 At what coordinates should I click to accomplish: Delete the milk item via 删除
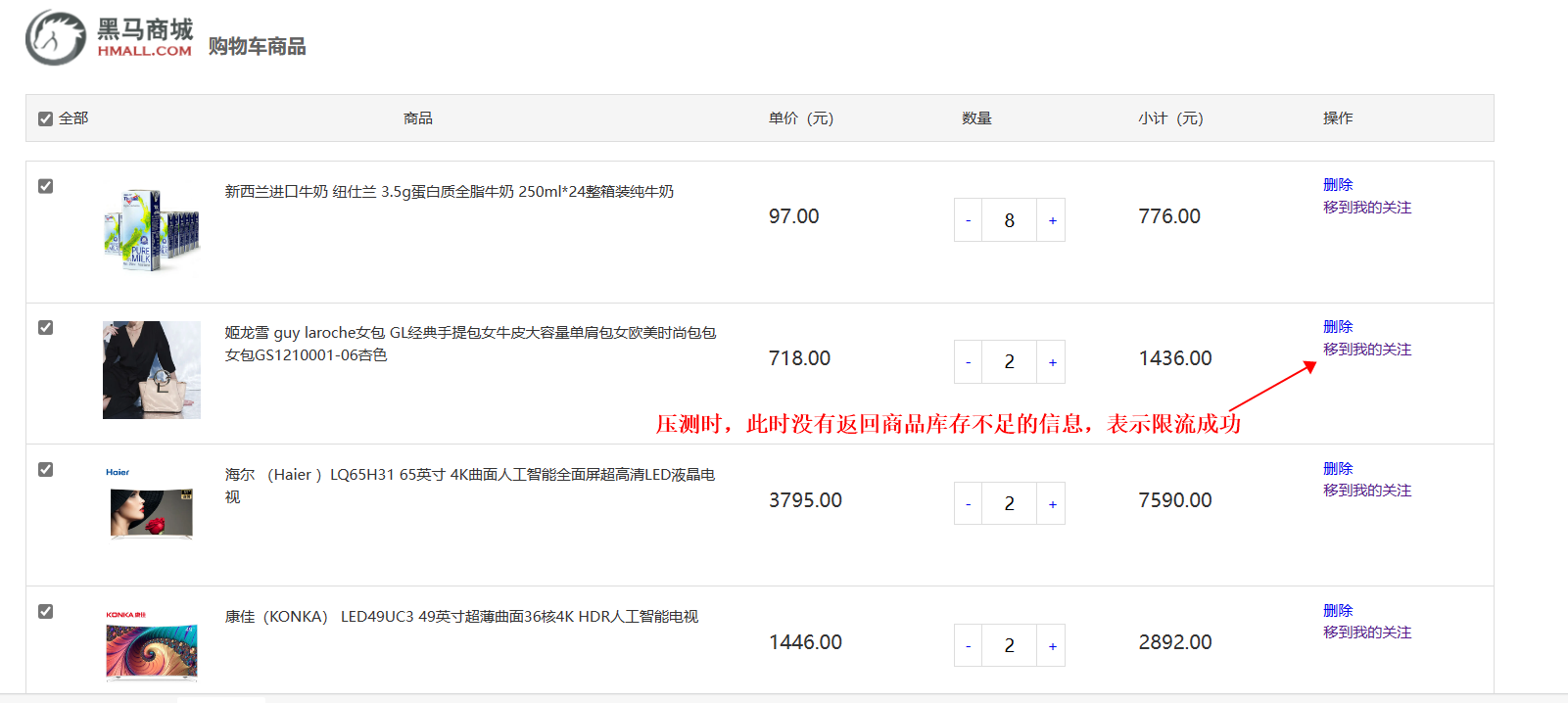(x=1337, y=184)
